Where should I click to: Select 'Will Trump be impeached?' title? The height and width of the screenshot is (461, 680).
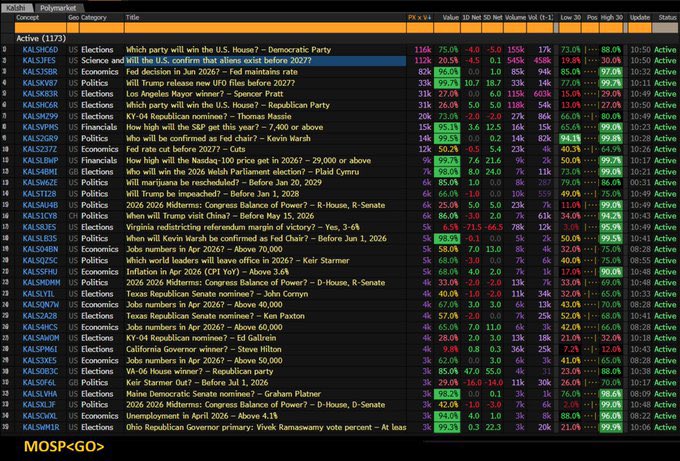point(212,194)
